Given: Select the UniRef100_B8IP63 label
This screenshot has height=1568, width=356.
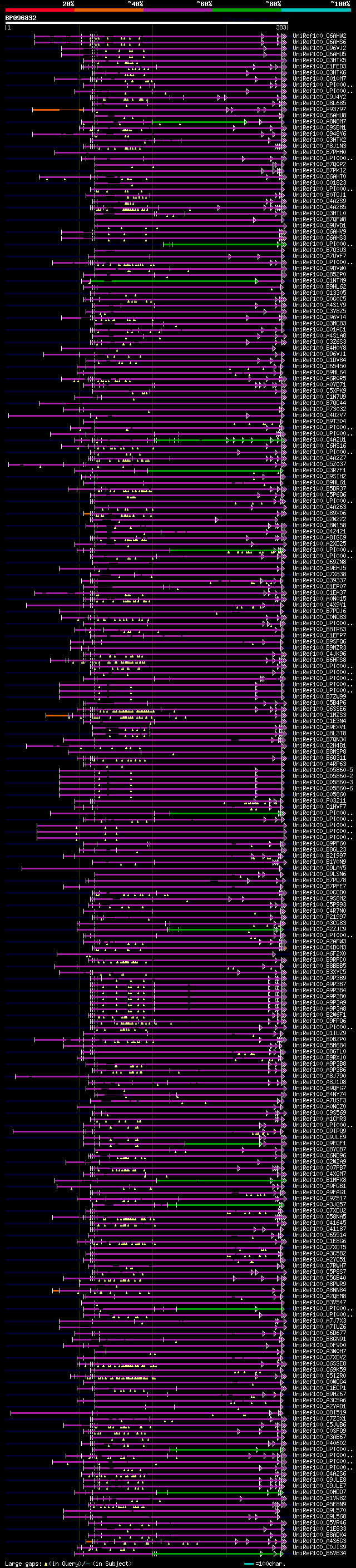Looking at the screenshot, I should coord(319,629).
